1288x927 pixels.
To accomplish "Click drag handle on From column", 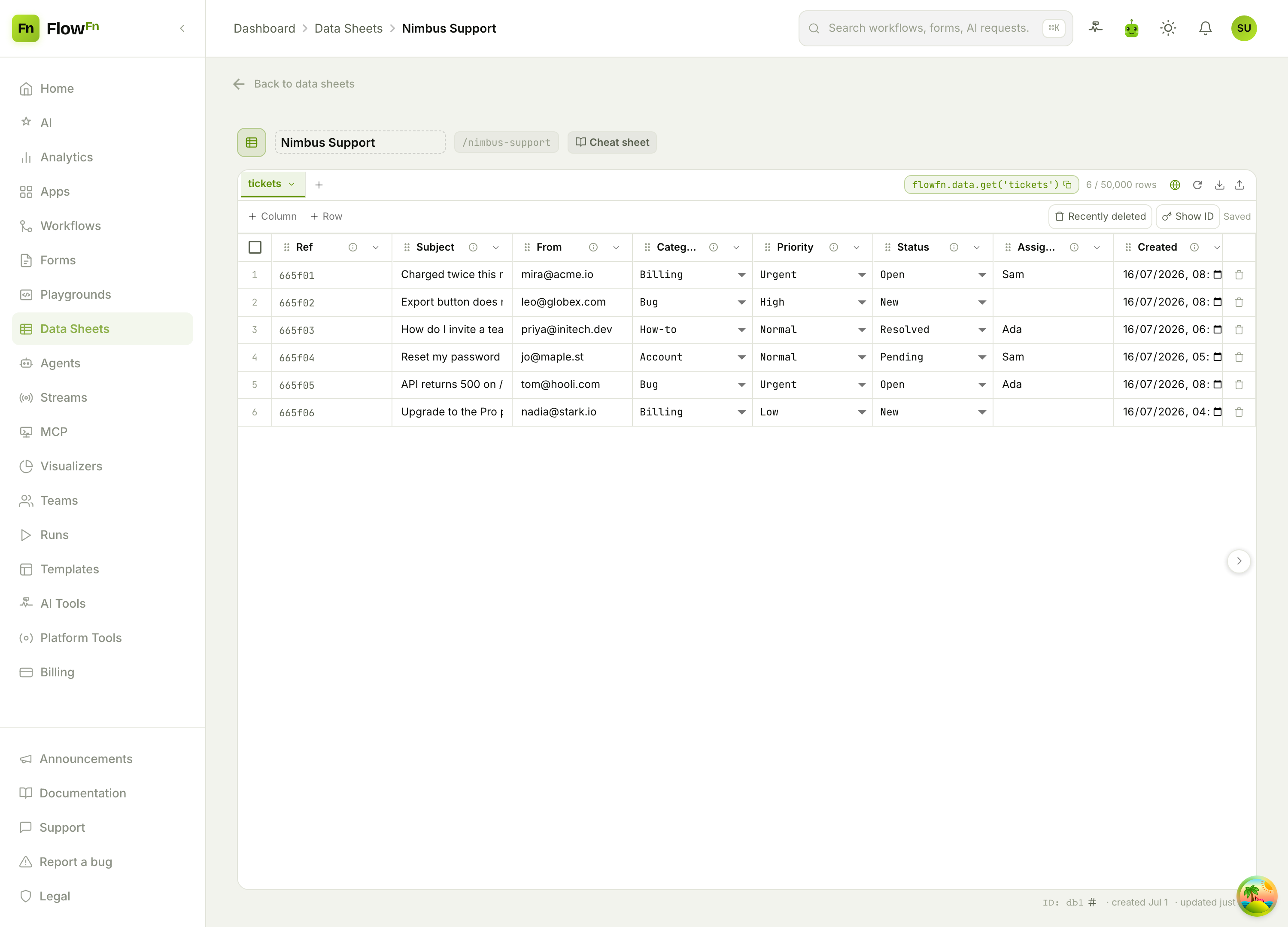I will (527, 248).
